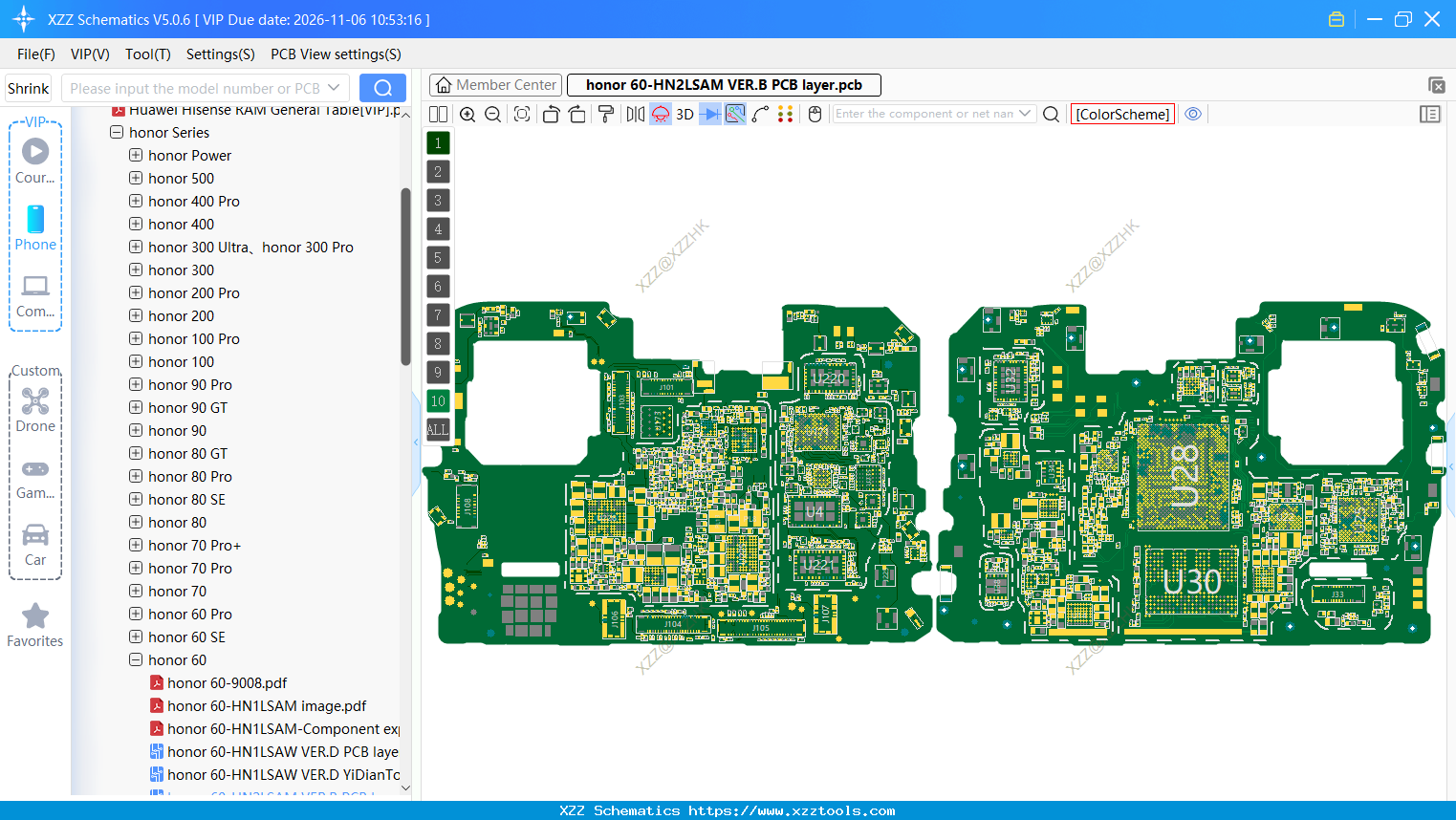Select layer ALL in the layer list

coord(437,430)
